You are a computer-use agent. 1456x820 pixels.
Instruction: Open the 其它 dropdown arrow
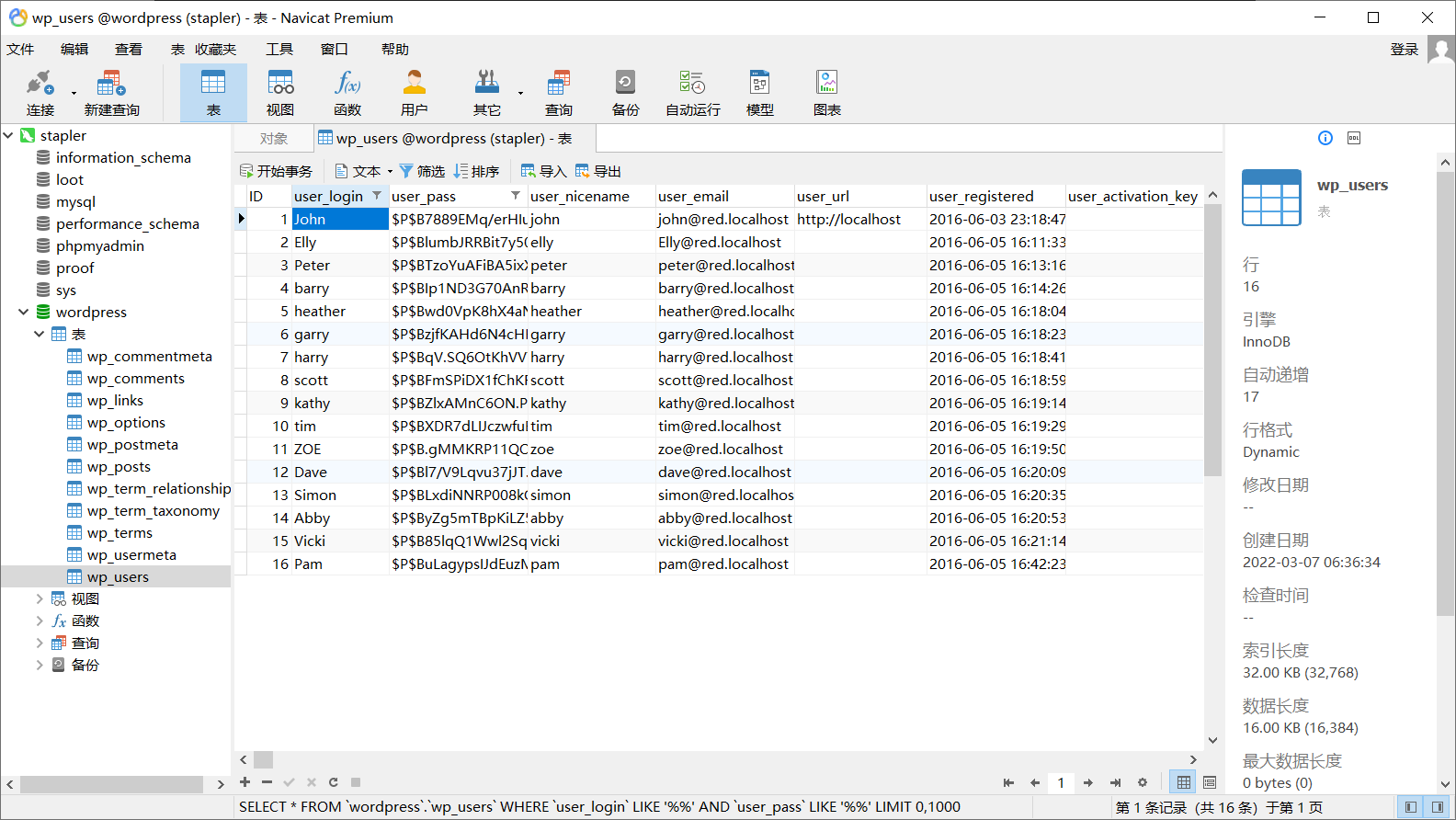520,93
